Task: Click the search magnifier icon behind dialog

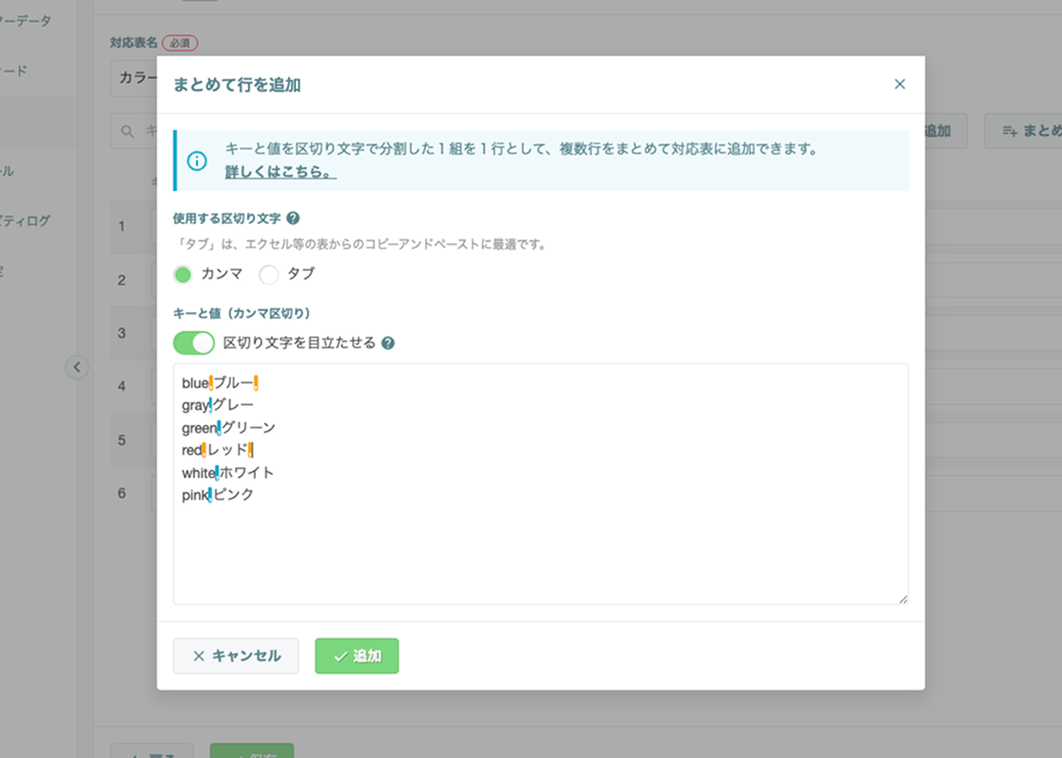Action: pyautogui.click(x=127, y=131)
